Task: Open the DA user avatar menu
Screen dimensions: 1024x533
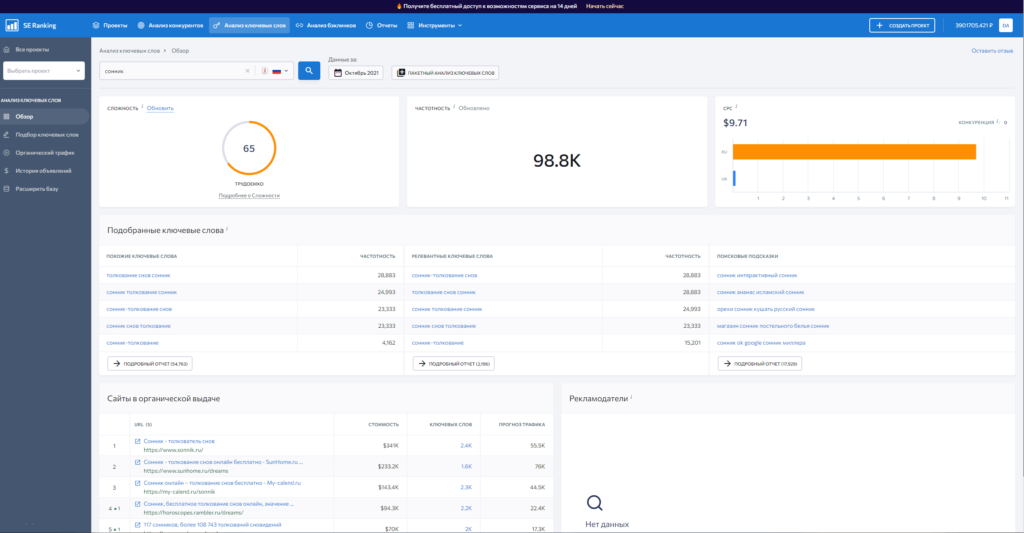Action: click(1006, 25)
